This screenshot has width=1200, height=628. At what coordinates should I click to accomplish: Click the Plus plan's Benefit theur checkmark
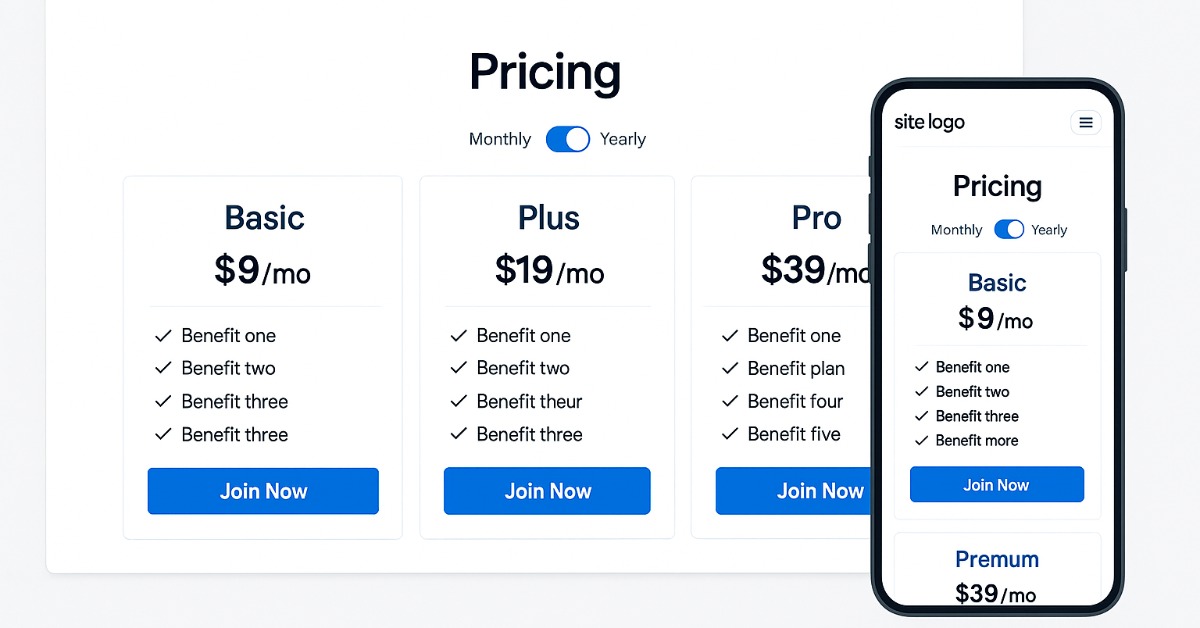[459, 401]
